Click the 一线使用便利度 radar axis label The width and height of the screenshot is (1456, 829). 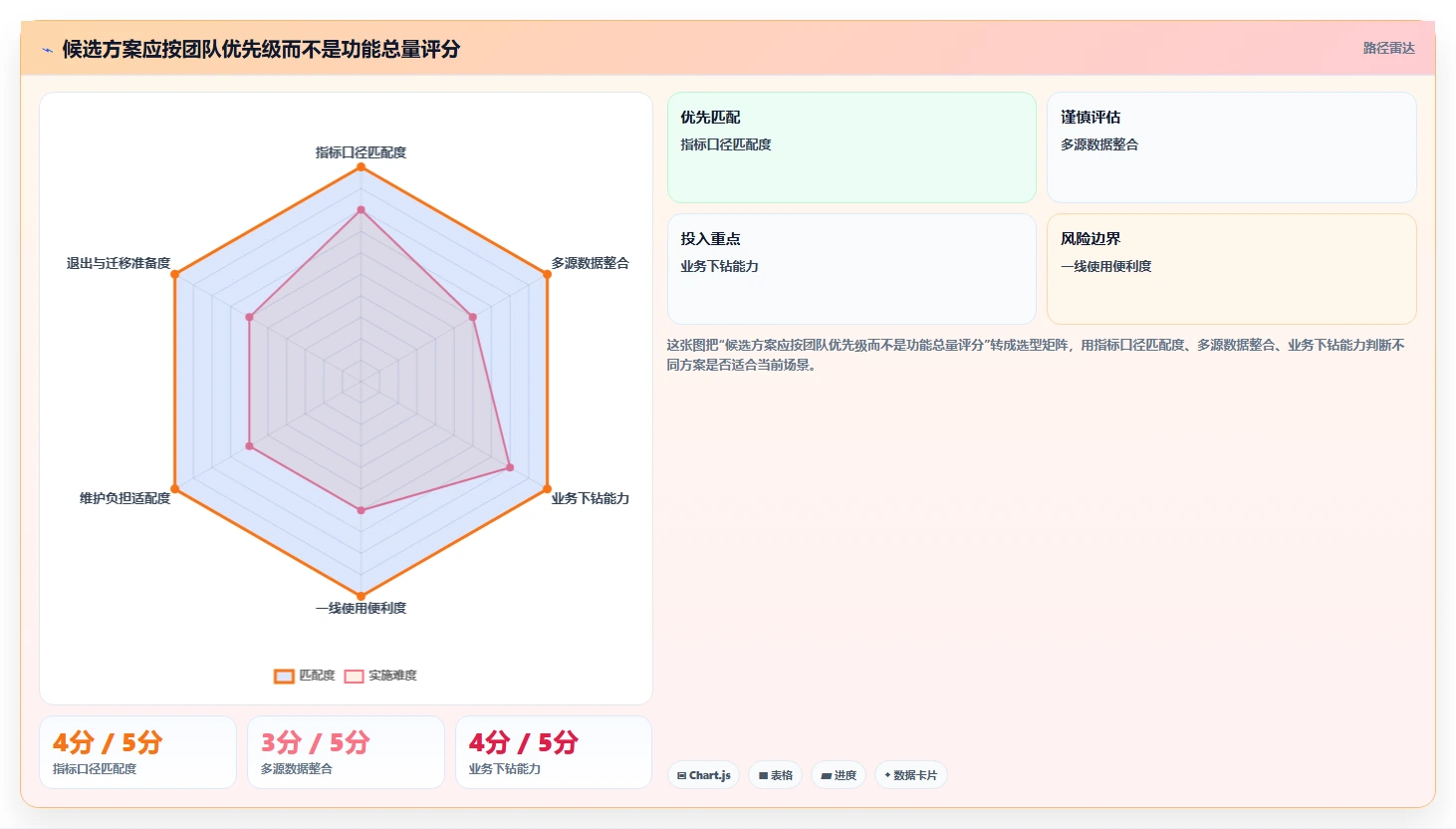361,608
